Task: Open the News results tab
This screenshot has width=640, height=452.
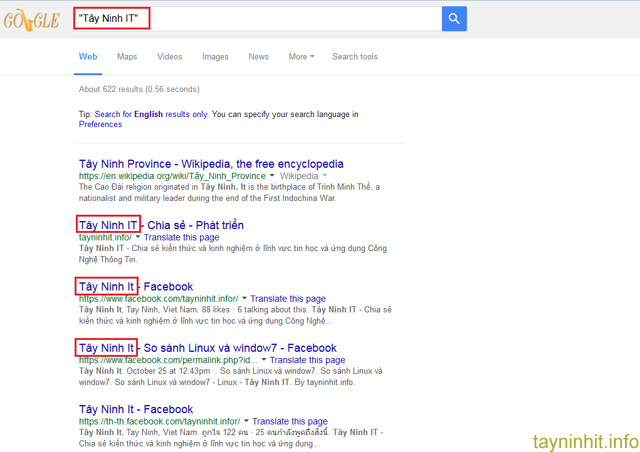Action: click(x=258, y=57)
